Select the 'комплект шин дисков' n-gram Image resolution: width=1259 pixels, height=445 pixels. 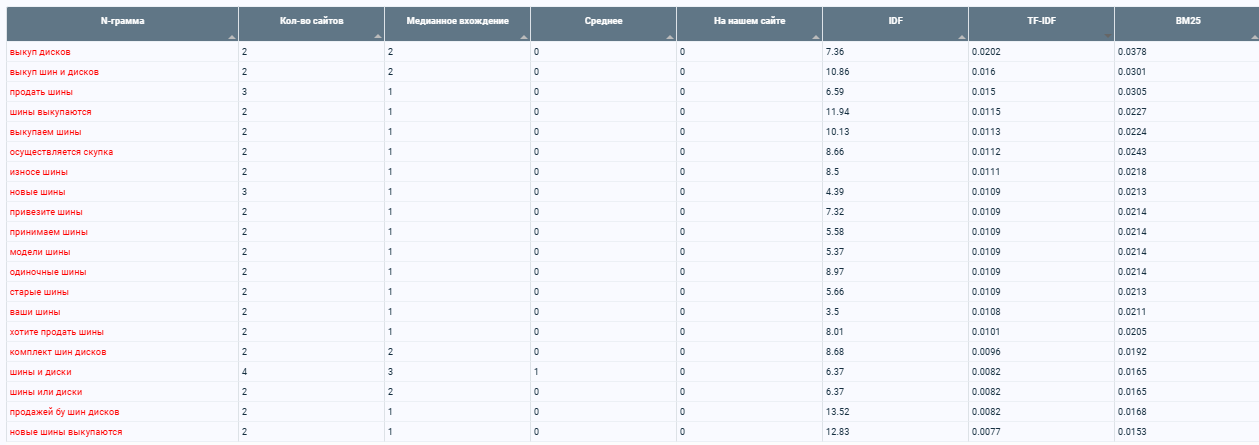[58, 352]
